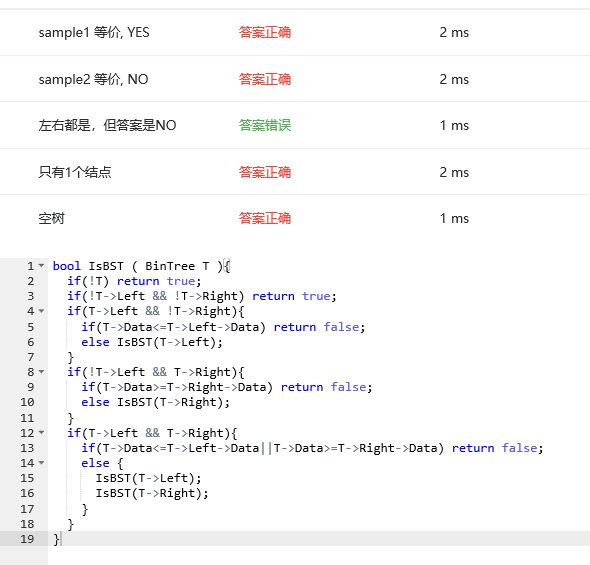Click line number 2 in gutter
Image resolution: width=590 pixels, height=565 pixels.
(31, 281)
